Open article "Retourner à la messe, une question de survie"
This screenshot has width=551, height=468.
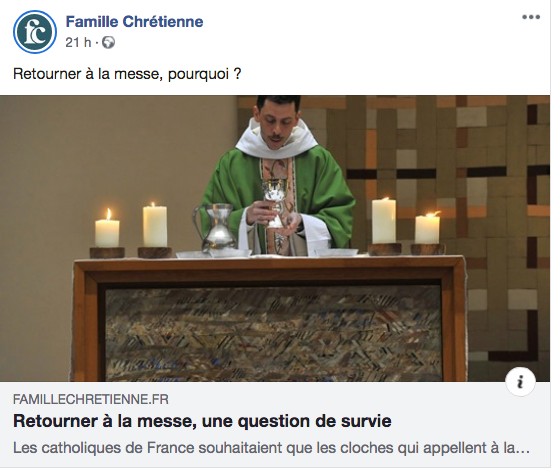pyautogui.click(x=202, y=421)
